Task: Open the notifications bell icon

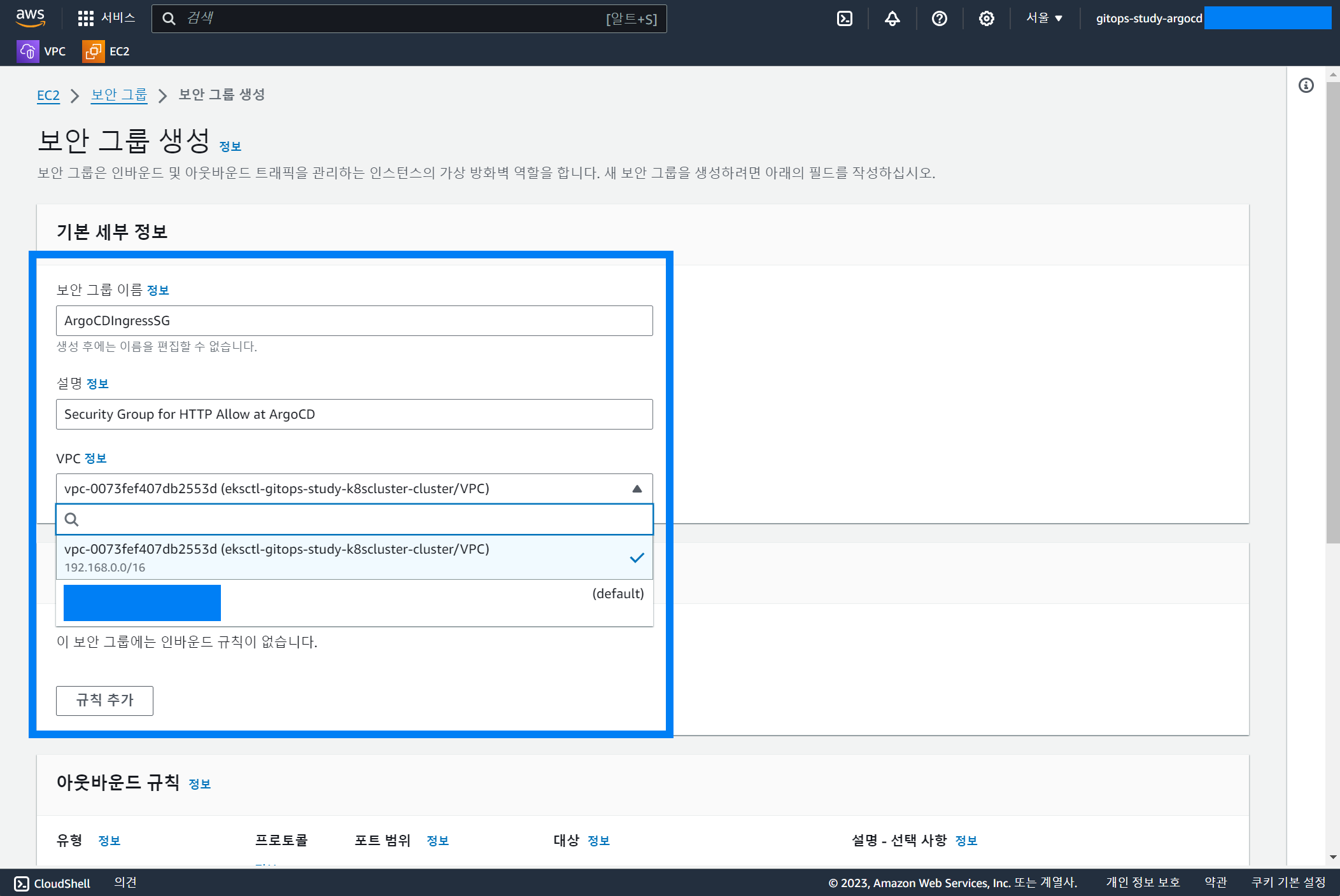Action: pyautogui.click(x=892, y=18)
